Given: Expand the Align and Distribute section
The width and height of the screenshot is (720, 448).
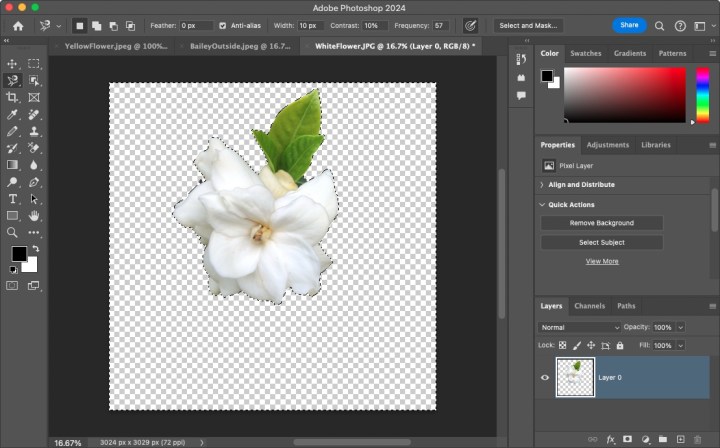Looking at the screenshot, I should [x=542, y=185].
